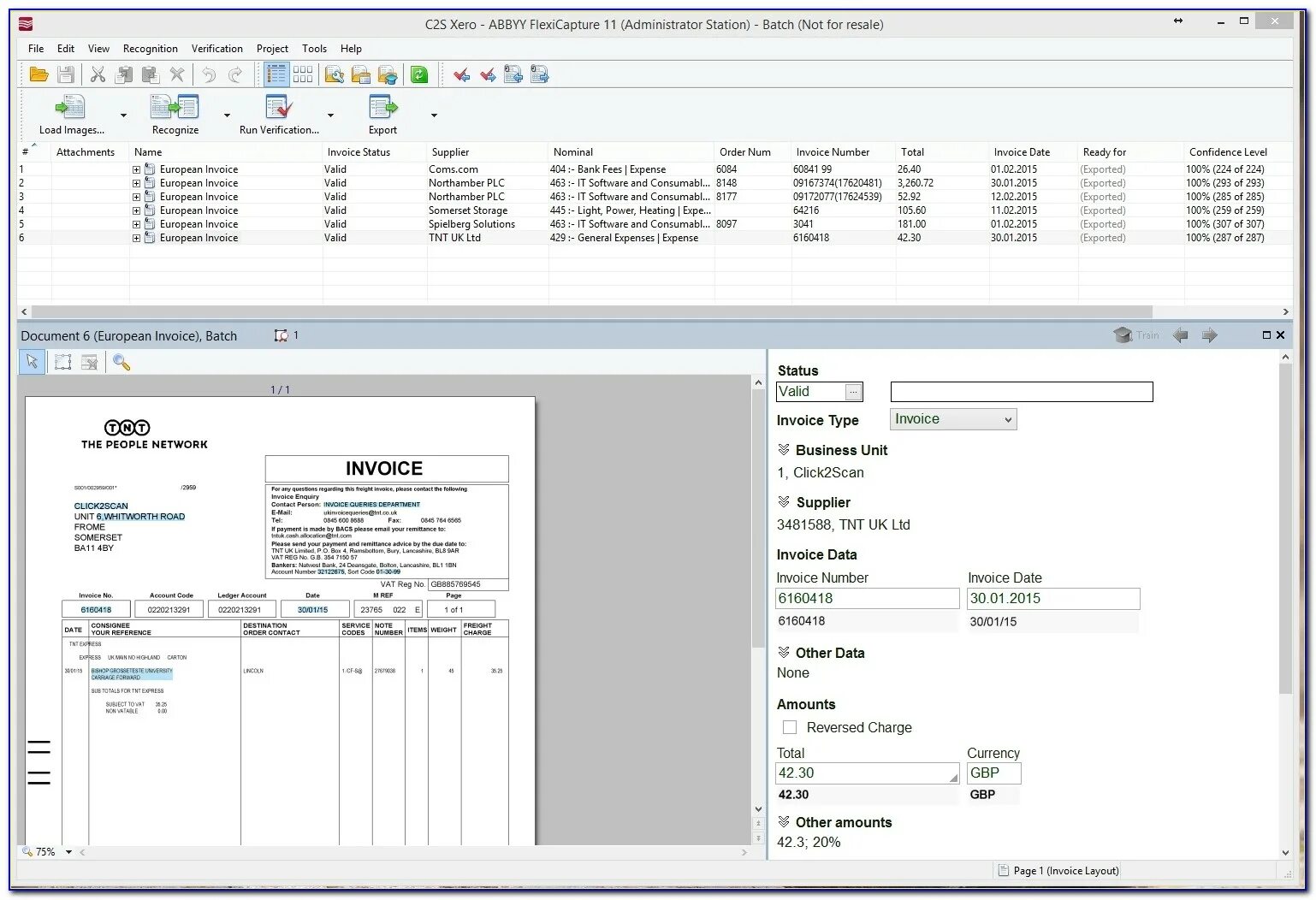Image resolution: width=1316 pixels, height=900 pixels.
Task: Click the delete X toolbar icon
Action: (177, 75)
